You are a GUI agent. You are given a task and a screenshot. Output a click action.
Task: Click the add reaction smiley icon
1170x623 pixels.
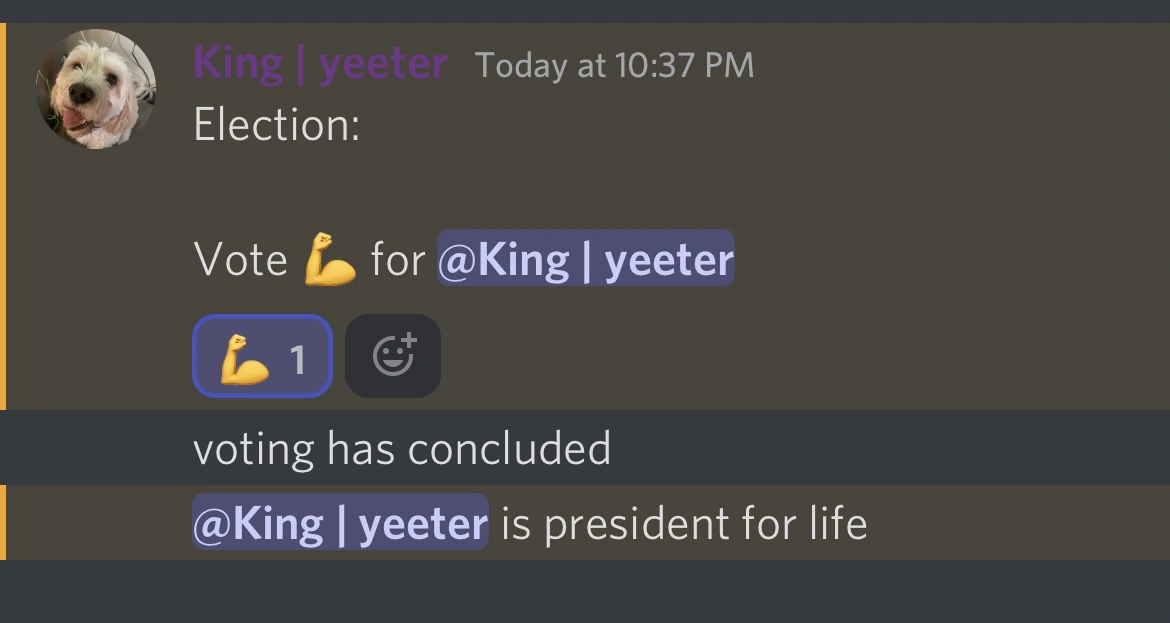coord(393,356)
